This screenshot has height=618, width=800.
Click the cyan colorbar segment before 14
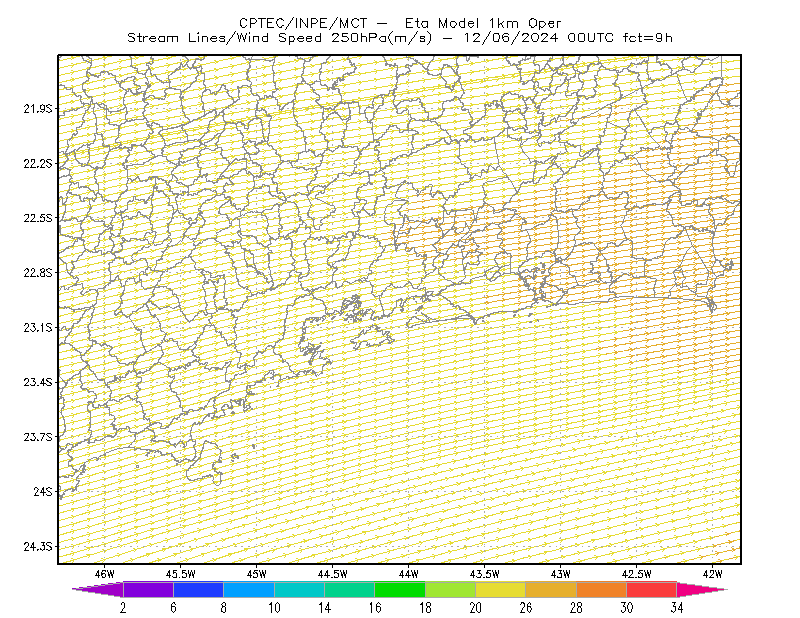299,589
